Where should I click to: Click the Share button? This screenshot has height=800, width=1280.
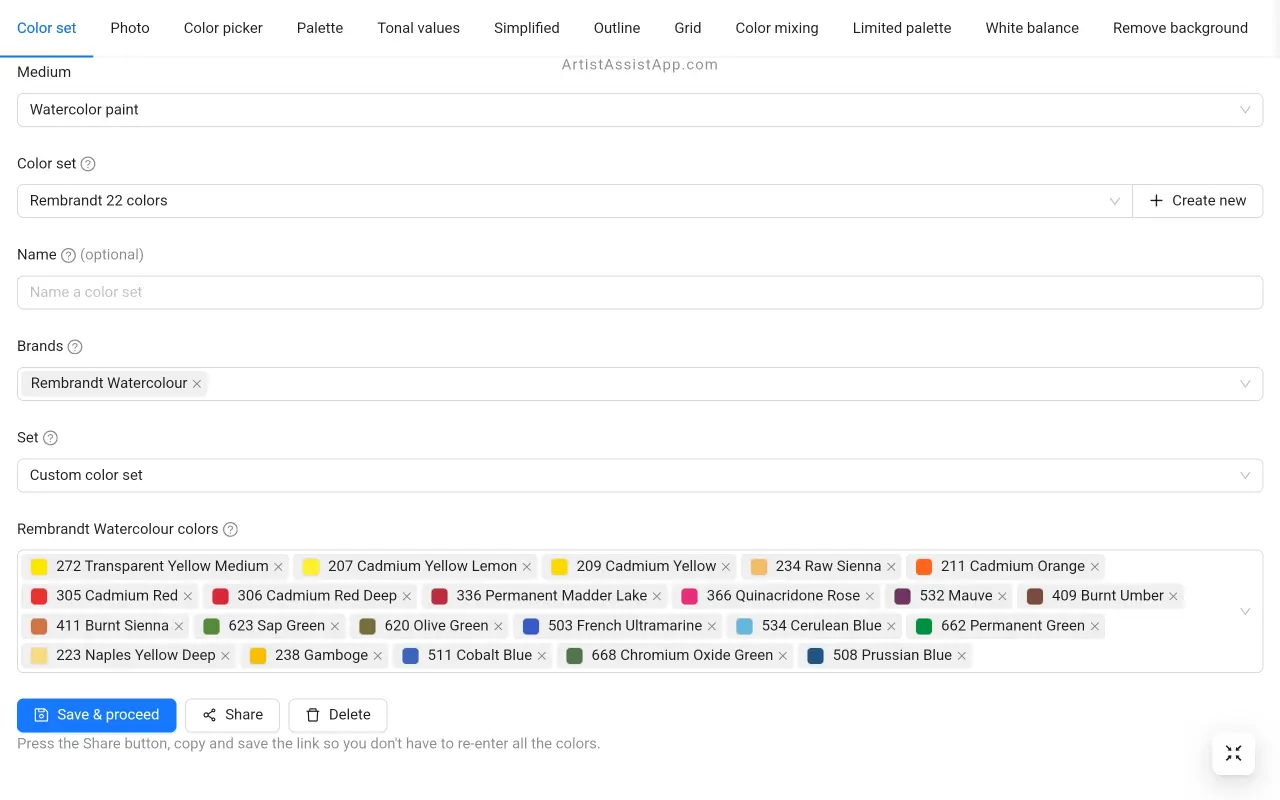[232, 715]
